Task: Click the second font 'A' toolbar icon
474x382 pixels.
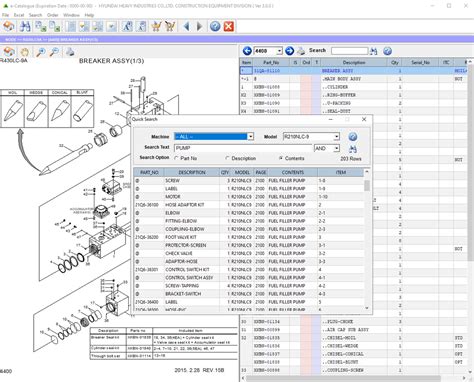Action: coord(141,26)
